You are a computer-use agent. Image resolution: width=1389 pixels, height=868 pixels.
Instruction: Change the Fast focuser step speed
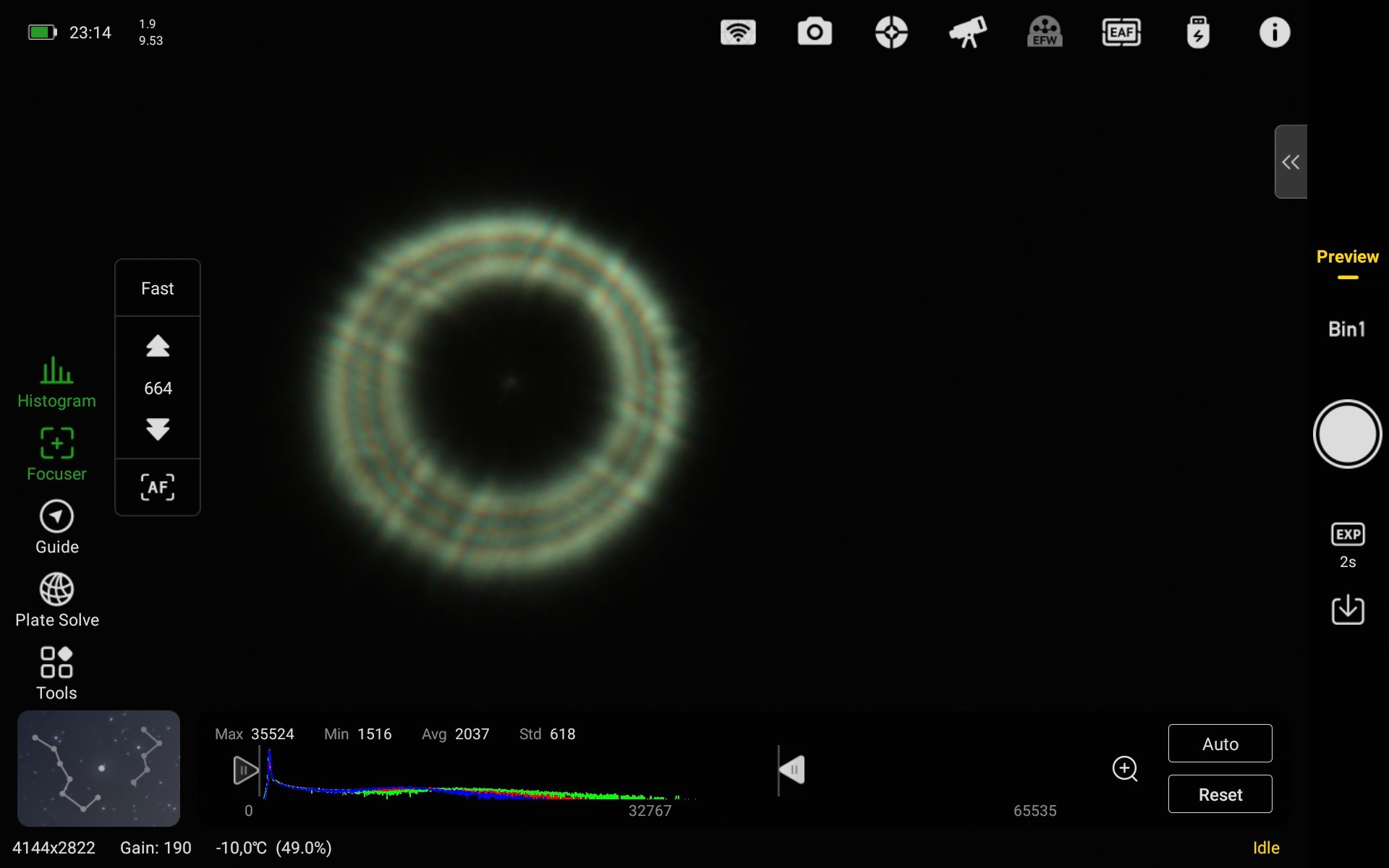click(157, 289)
